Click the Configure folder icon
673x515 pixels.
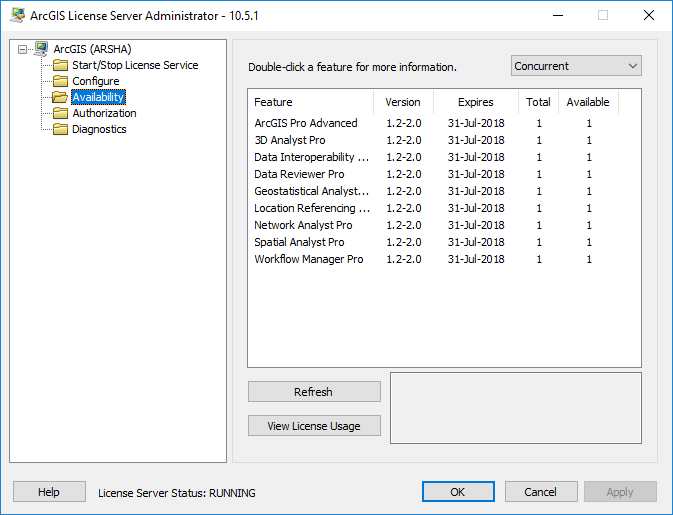pos(61,81)
